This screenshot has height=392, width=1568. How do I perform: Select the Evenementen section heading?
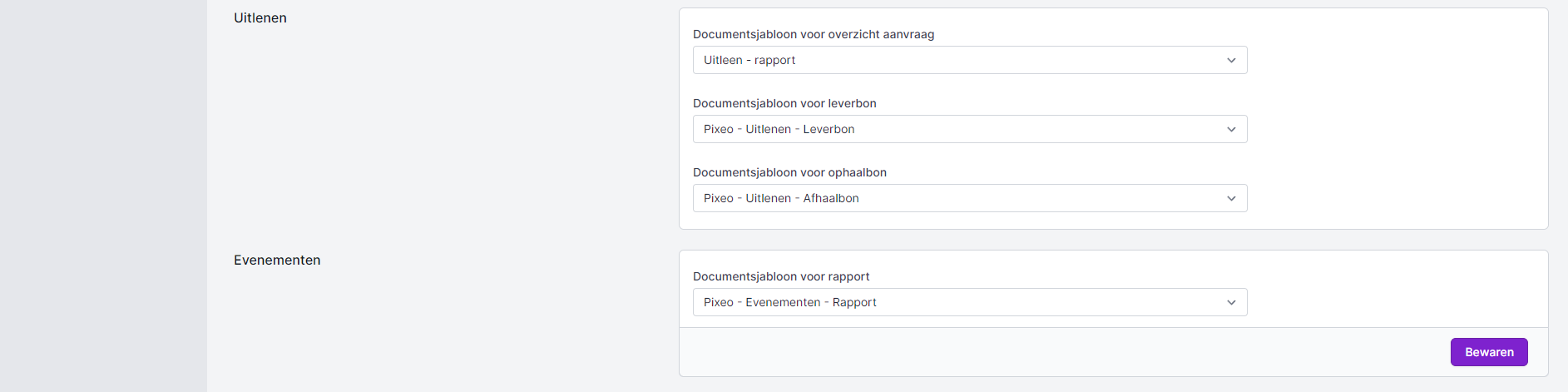[277, 260]
